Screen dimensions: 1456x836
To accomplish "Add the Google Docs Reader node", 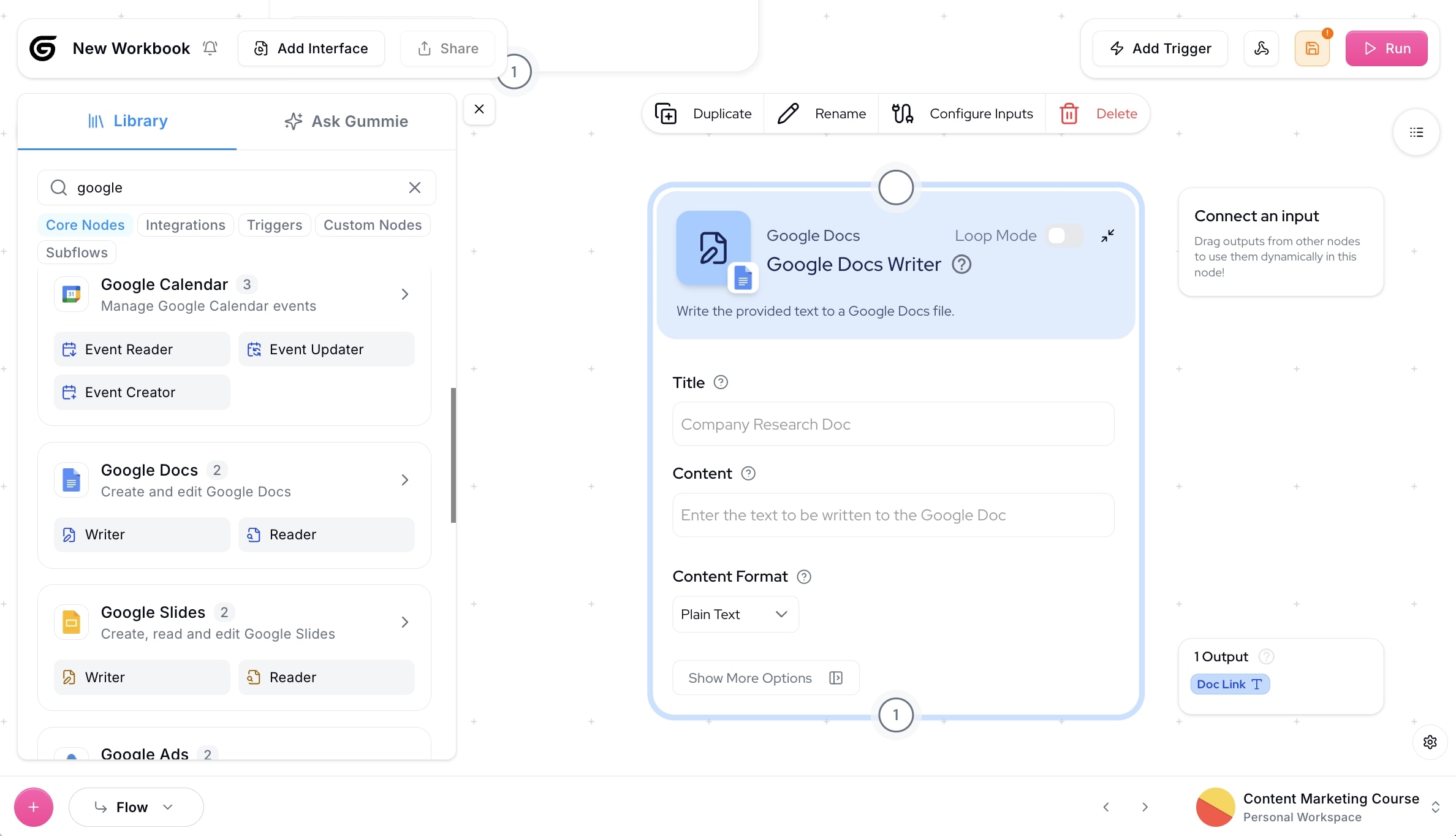I will coord(327,535).
